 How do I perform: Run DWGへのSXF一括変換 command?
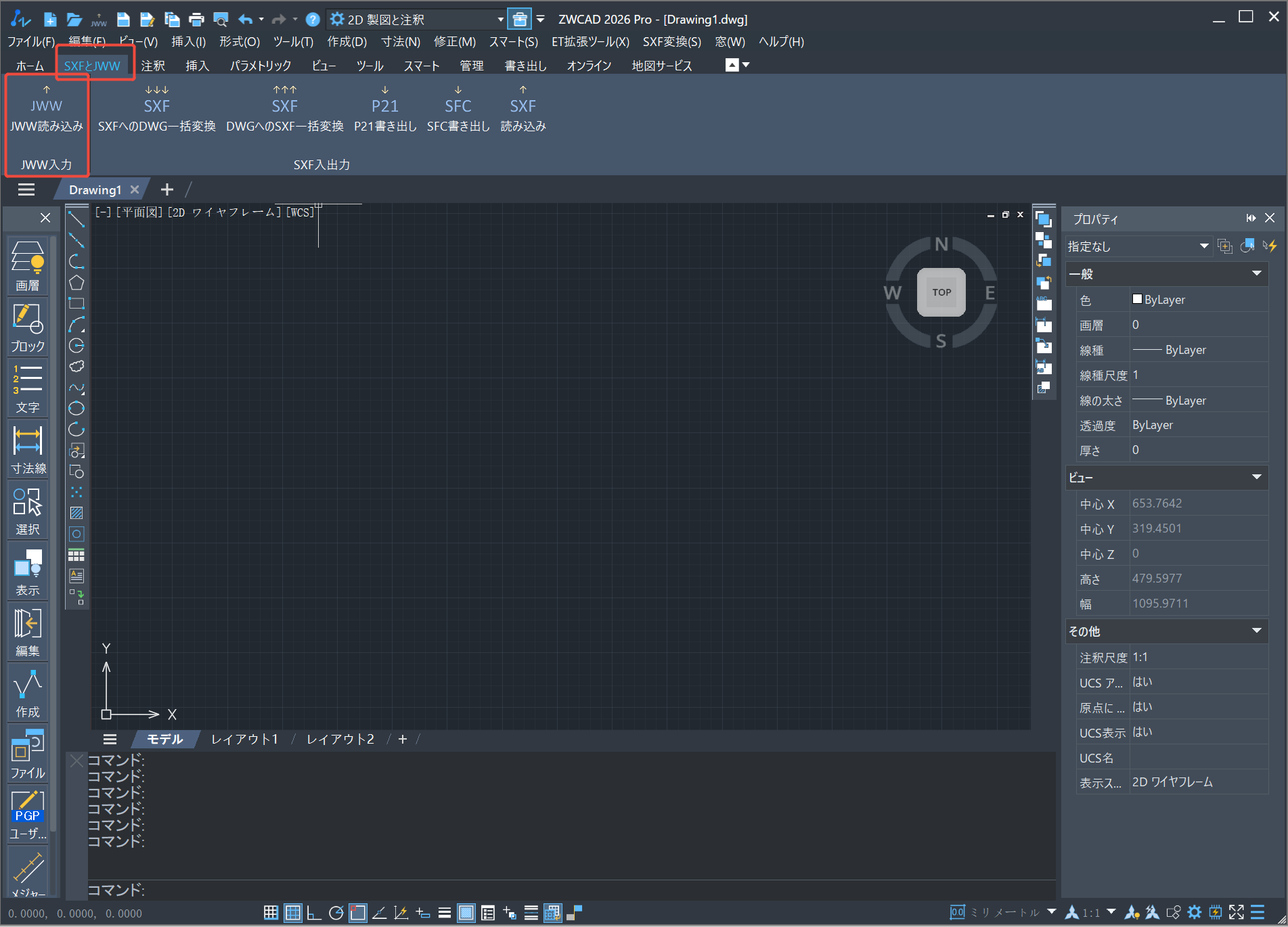tap(285, 109)
